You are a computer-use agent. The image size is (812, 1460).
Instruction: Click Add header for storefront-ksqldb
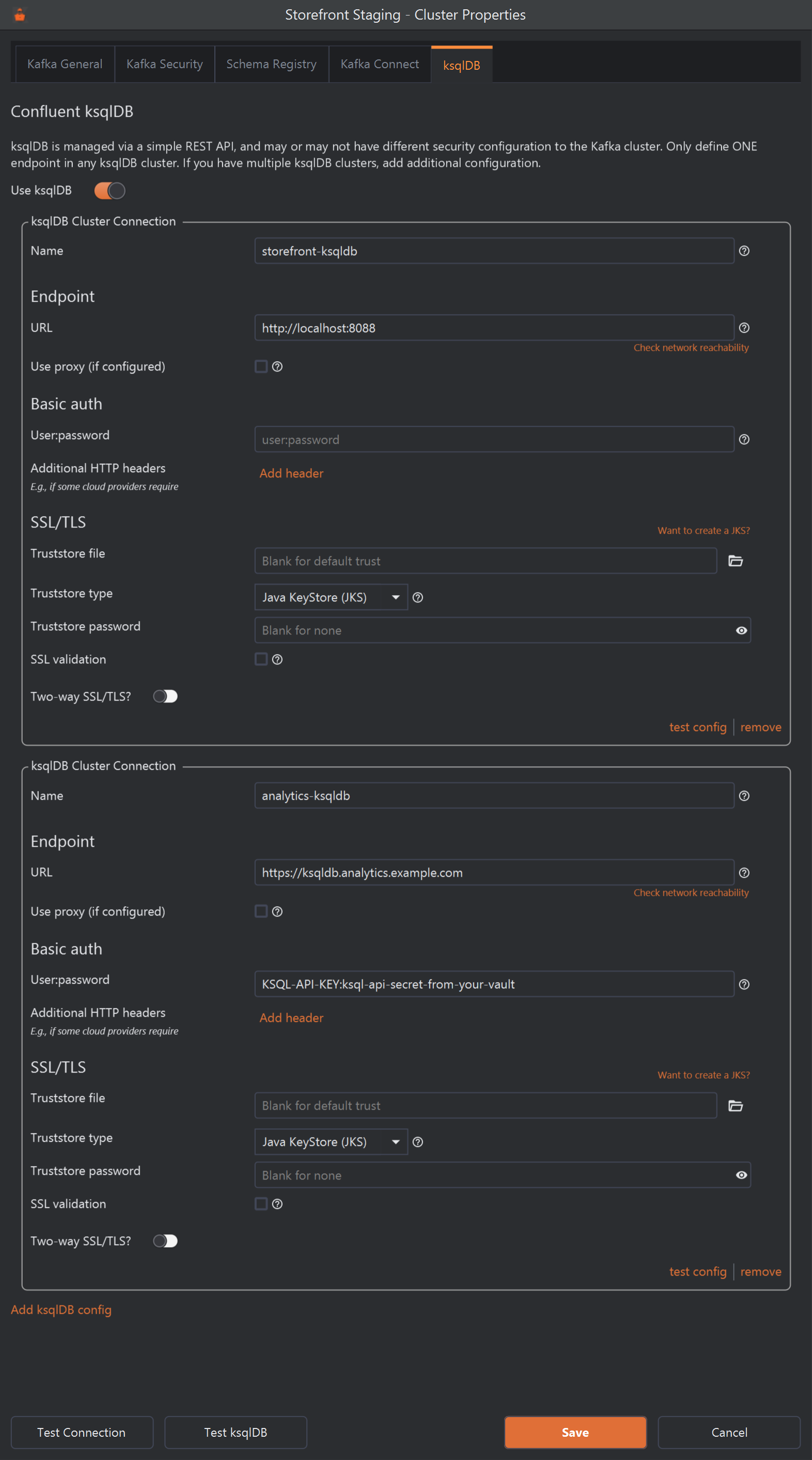tap(291, 473)
